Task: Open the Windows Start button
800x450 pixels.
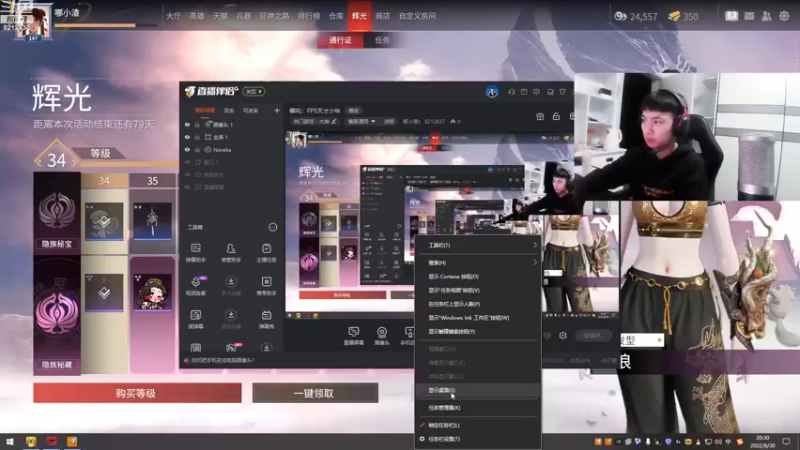Action: coord(10,441)
